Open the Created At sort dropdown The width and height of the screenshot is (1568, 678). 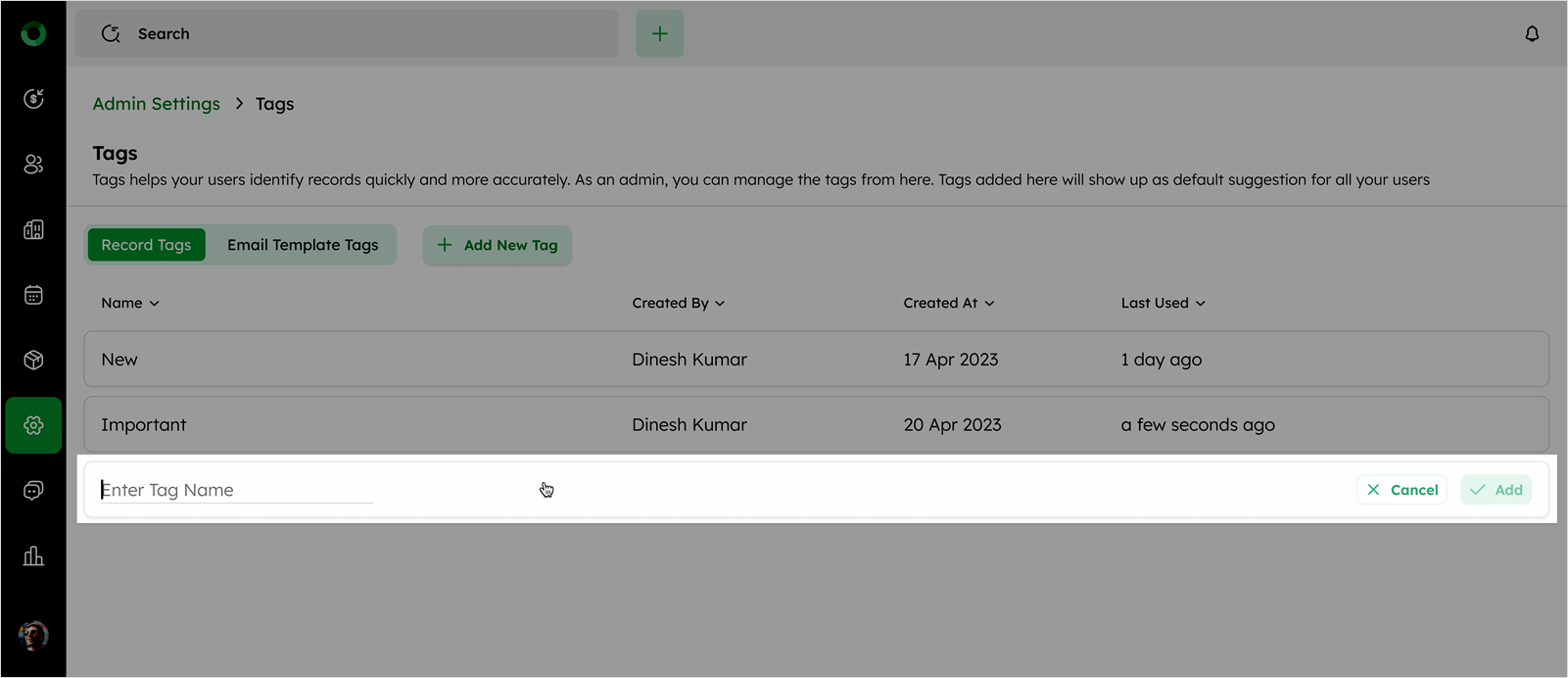coord(949,304)
